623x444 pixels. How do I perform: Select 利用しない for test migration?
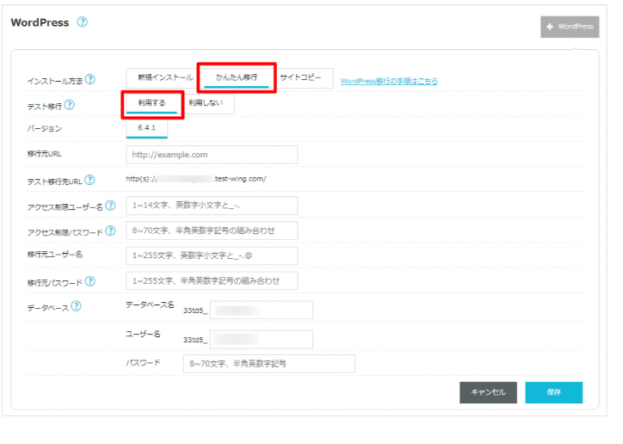pyautogui.click(x=209, y=103)
